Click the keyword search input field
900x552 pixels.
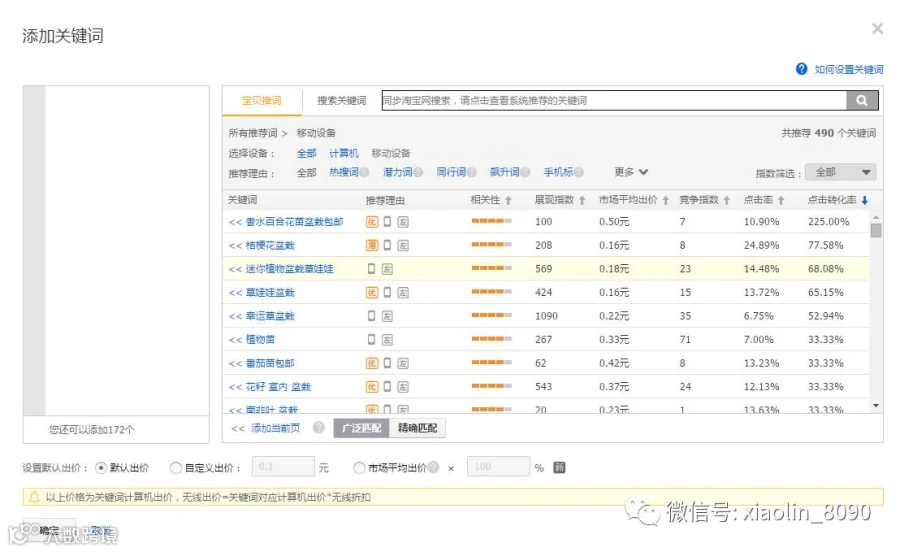pyautogui.click(x=614, y=100)
